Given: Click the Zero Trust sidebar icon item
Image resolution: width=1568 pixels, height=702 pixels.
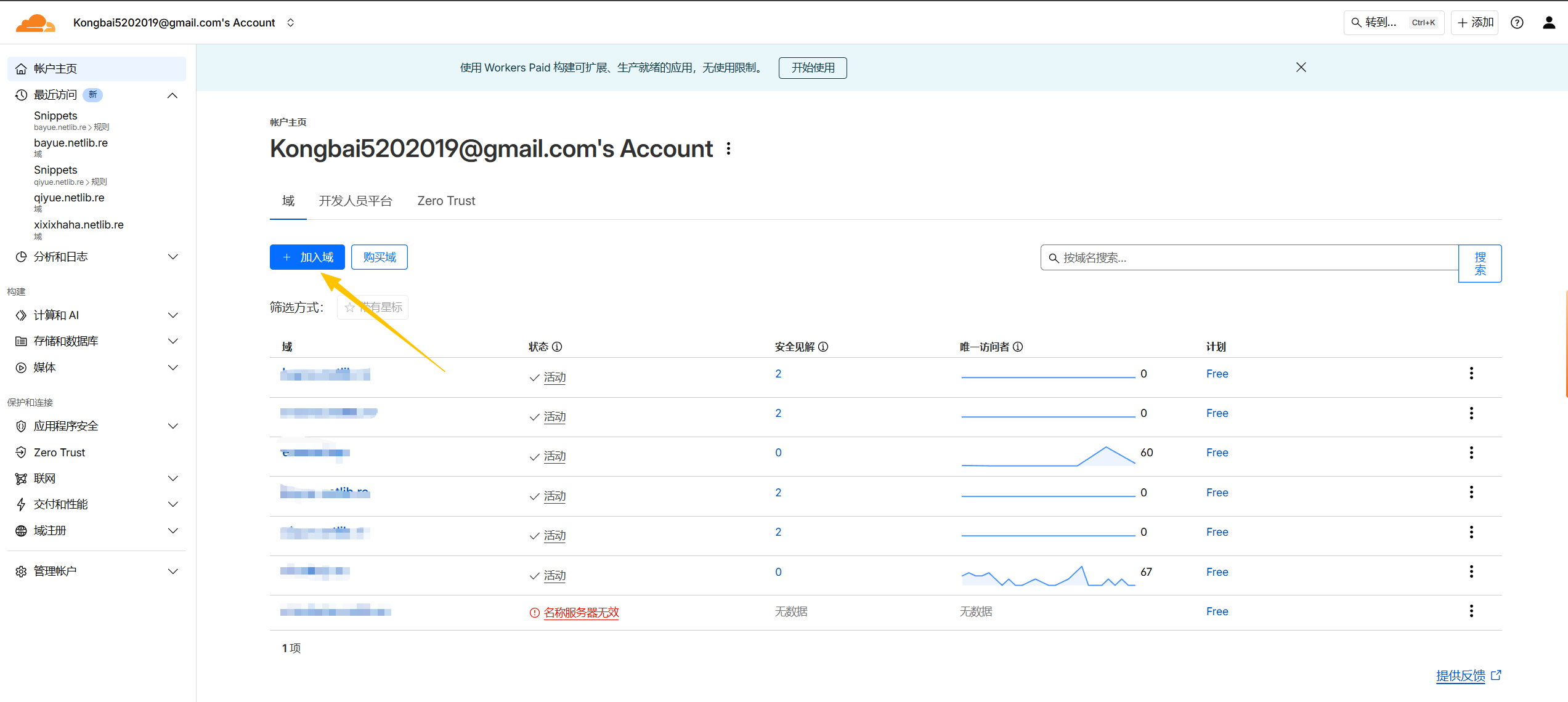Looking at the screenshot, I should tap(59, 452).
